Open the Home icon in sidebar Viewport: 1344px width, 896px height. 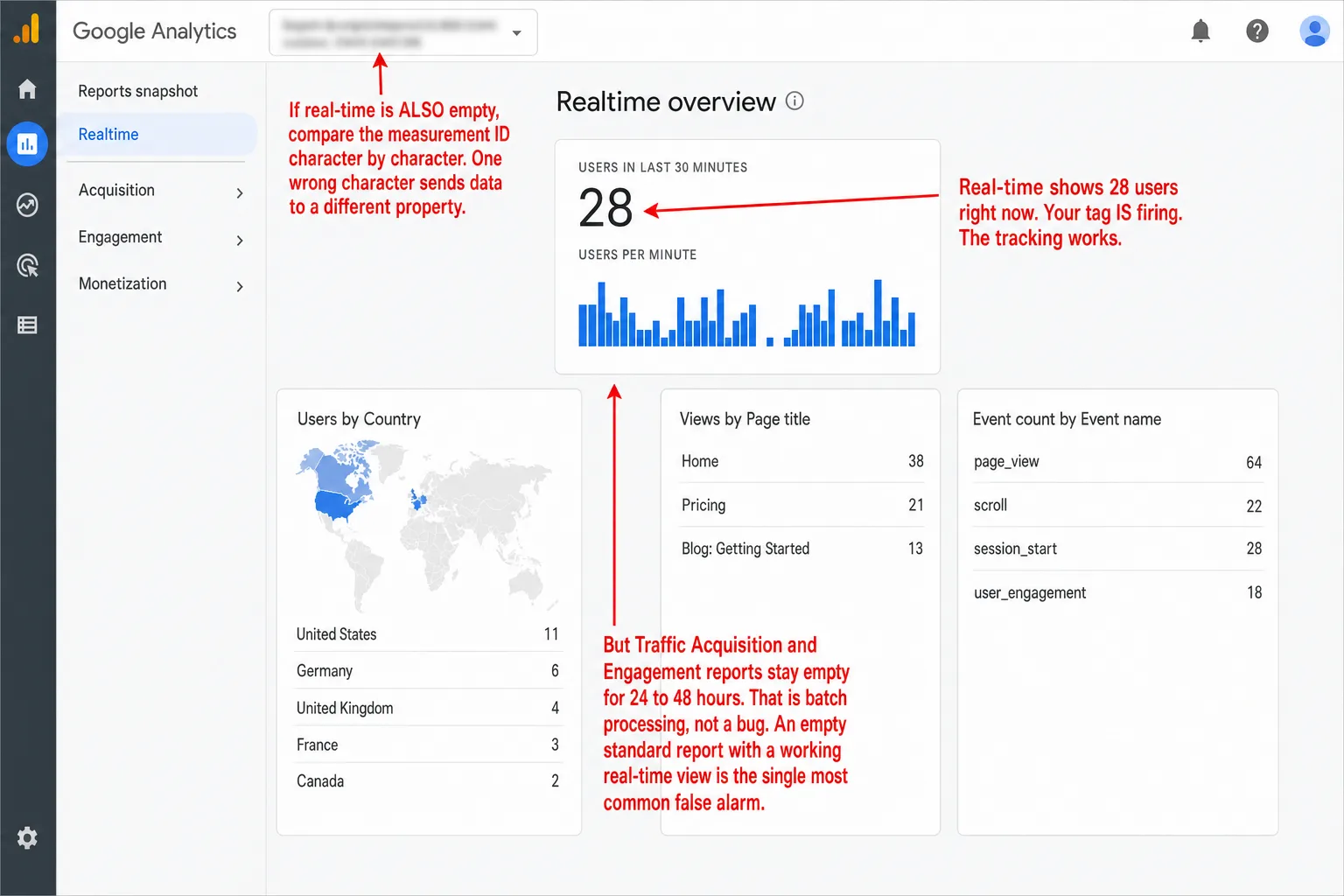click(27, 89)
